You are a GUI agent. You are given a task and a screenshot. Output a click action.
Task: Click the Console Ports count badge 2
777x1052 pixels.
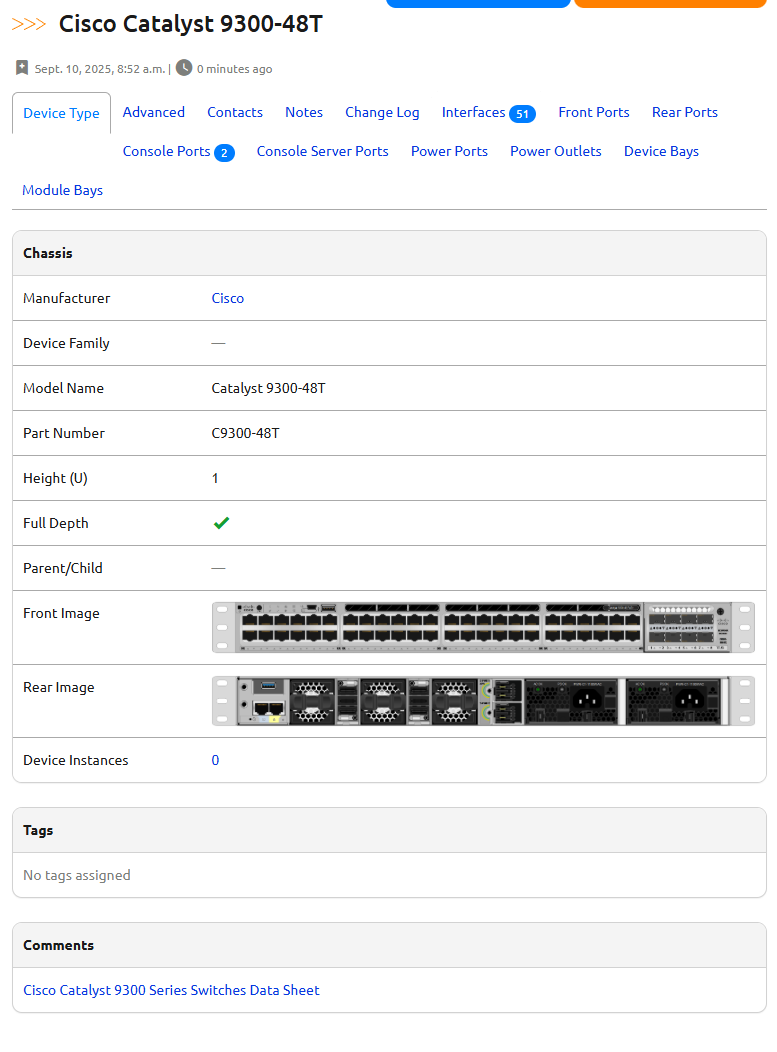224,153
